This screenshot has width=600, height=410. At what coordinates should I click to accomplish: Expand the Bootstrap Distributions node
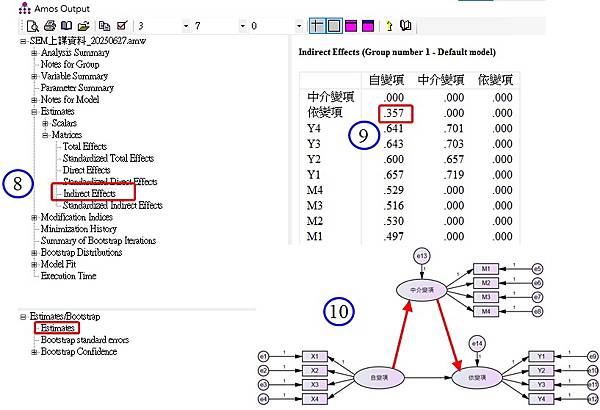click(34, 253)
